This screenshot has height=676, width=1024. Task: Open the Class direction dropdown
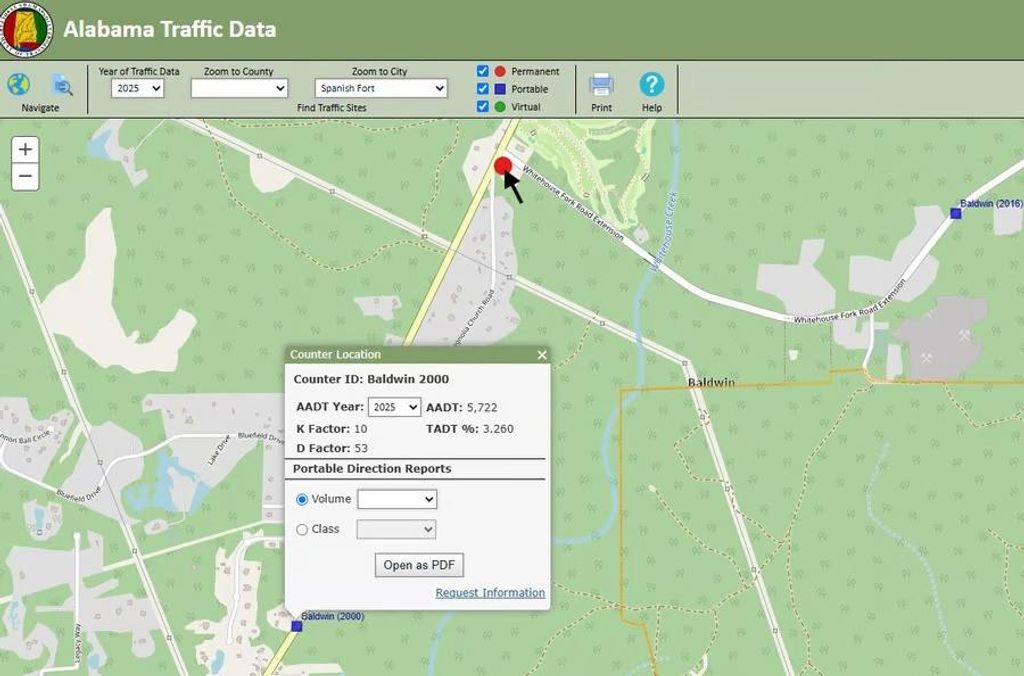[396, 529]
